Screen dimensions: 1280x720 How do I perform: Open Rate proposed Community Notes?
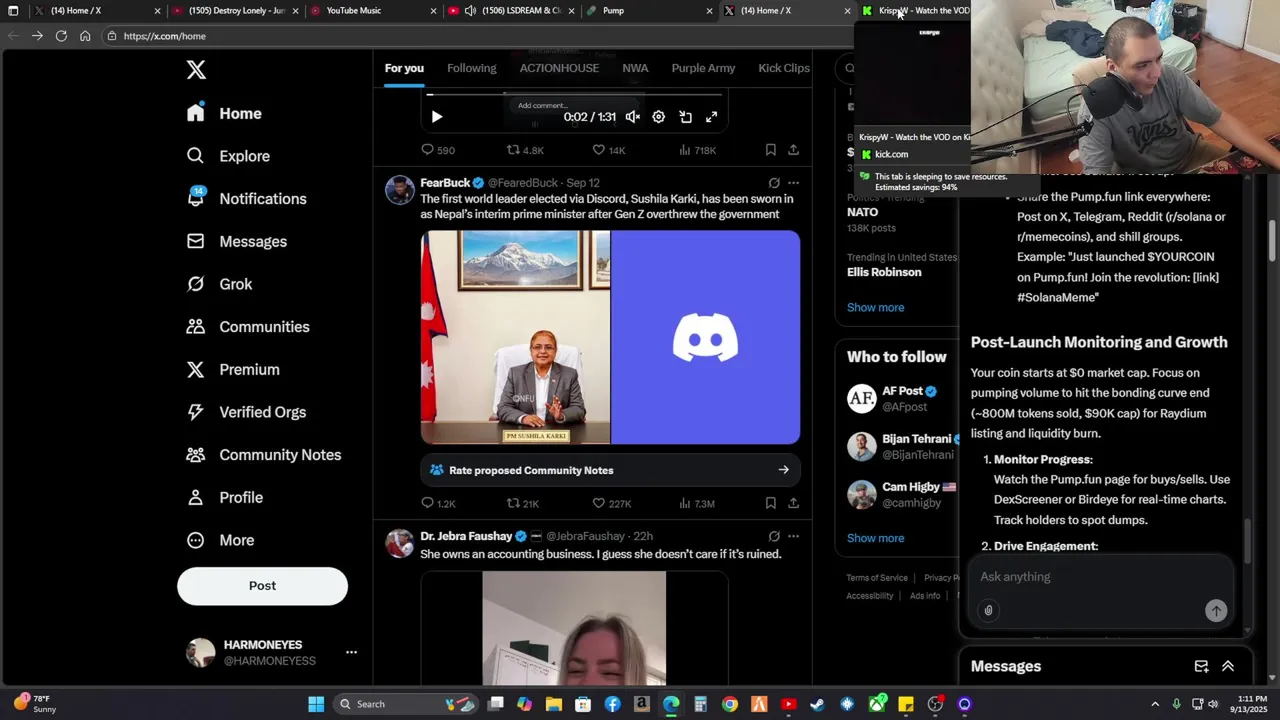(x=610, y=470)
